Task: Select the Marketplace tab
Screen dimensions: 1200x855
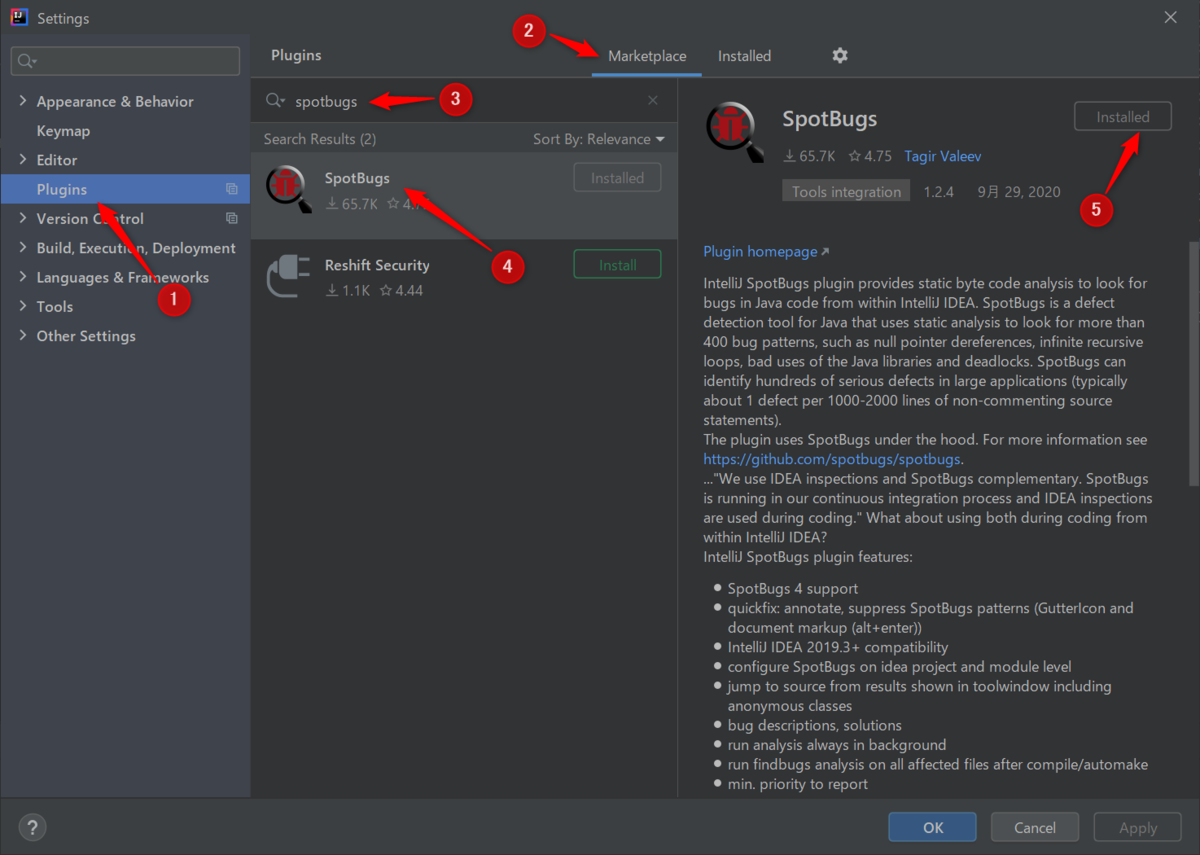Action: (x=646, y=56)
